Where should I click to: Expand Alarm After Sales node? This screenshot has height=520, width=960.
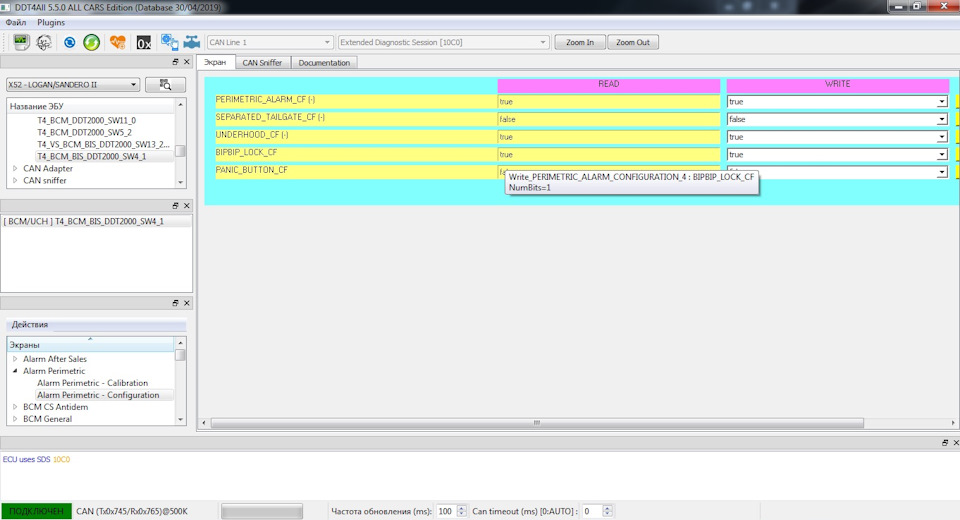tap(15, 359)
